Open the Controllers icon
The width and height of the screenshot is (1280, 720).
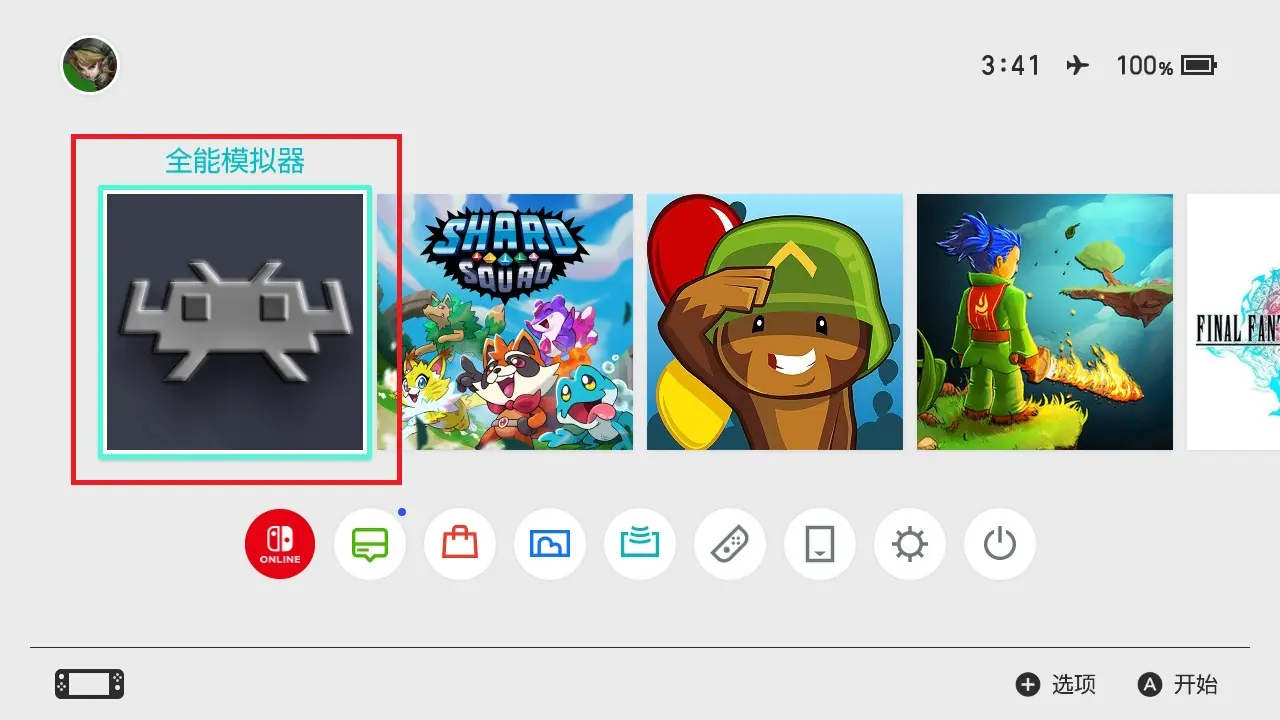(x=730, y=545)
